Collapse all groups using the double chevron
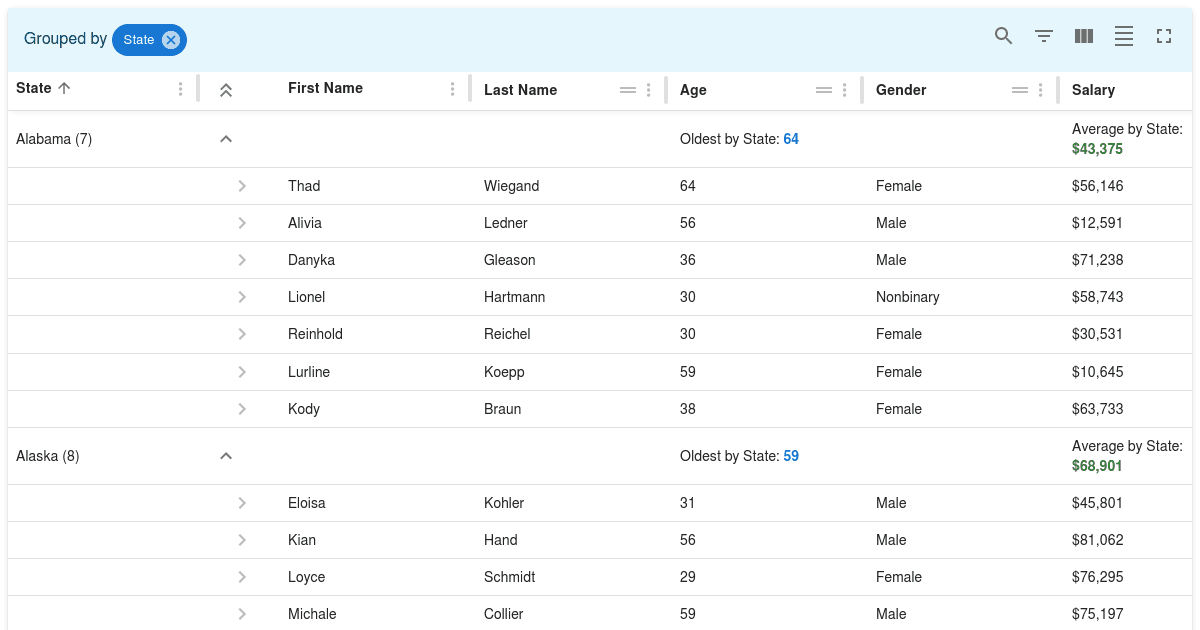Screen dimensions: 1200x630 click(x=226, y=88)
